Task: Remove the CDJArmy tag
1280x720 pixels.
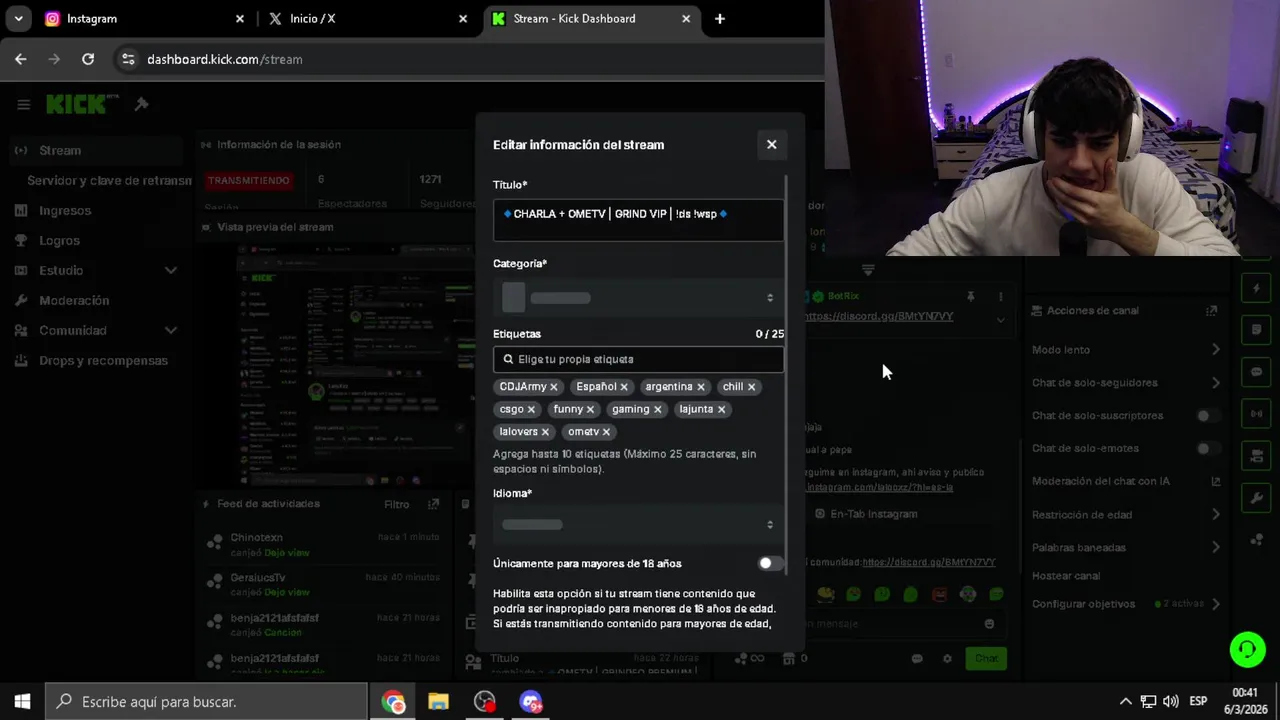Action: click(553, 387)
